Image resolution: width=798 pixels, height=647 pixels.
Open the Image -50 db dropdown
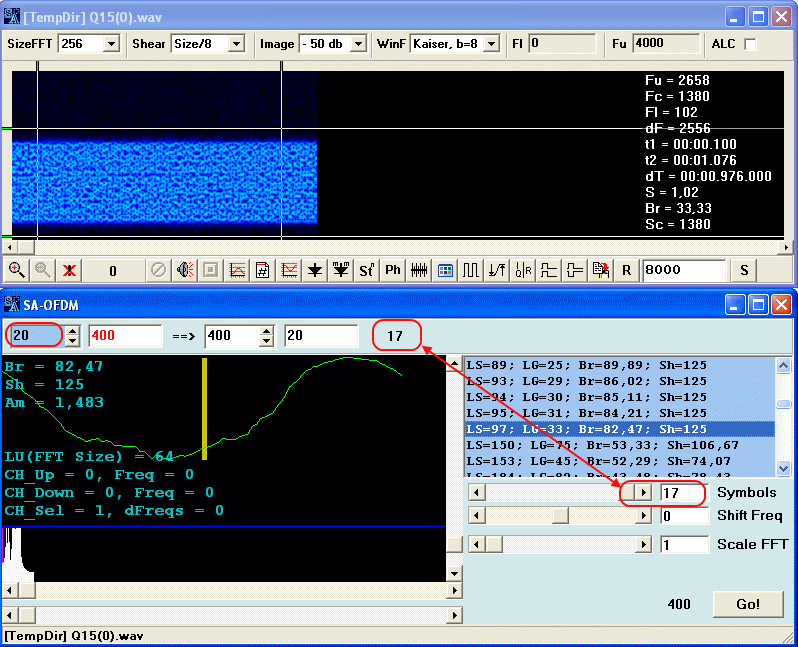pos(361,44)
